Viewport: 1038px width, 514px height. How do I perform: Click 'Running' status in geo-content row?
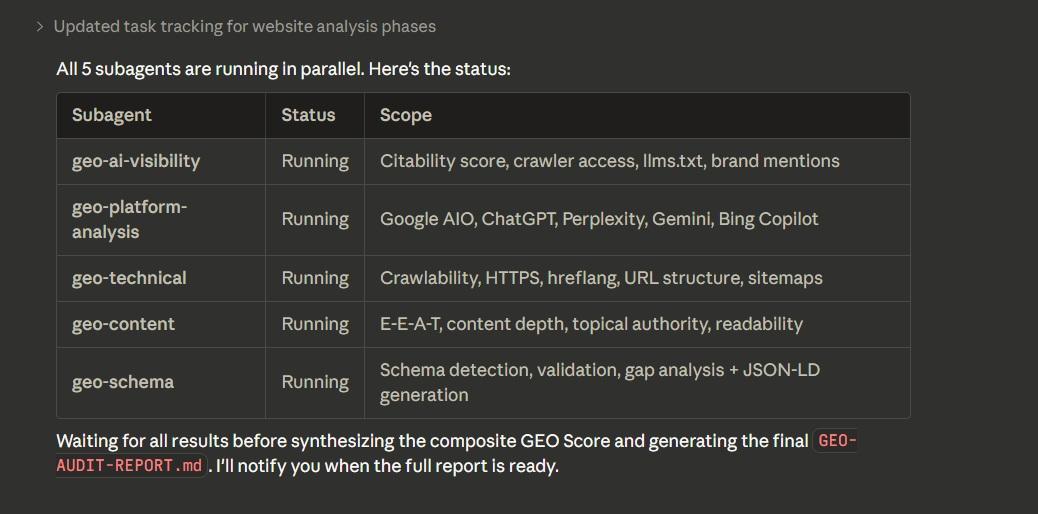tap(315, 324)
